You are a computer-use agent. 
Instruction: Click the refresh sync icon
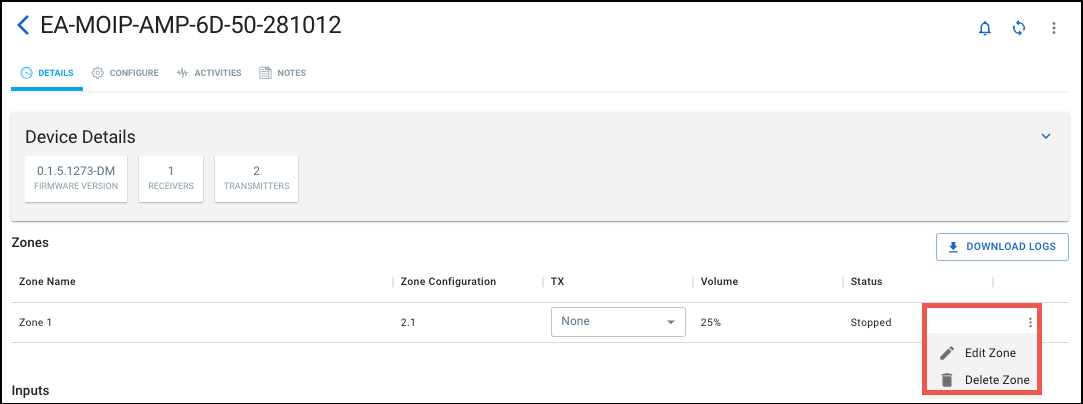(1019, 28)
